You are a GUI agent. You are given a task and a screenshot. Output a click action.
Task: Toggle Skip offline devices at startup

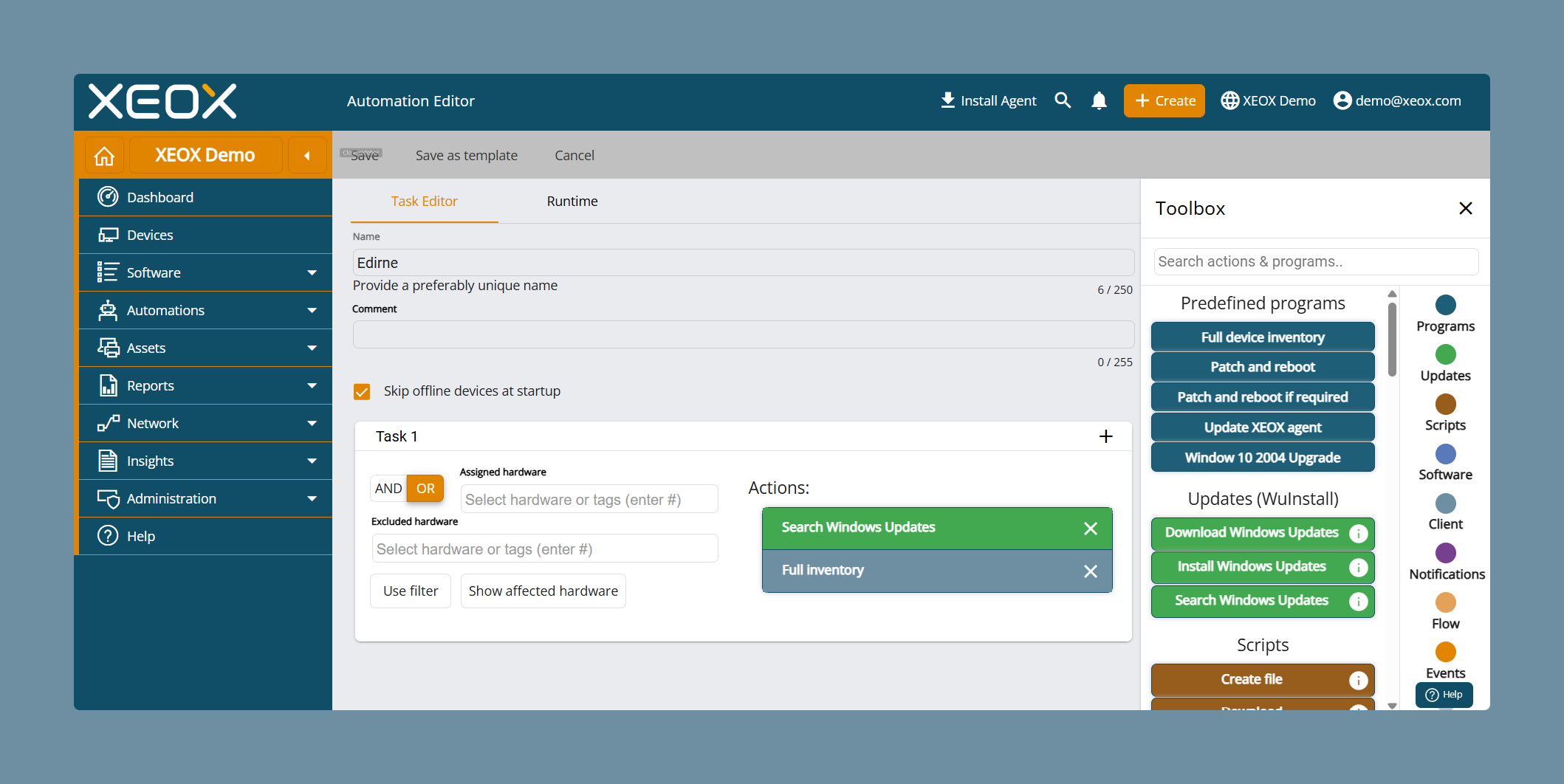point(362,391)
